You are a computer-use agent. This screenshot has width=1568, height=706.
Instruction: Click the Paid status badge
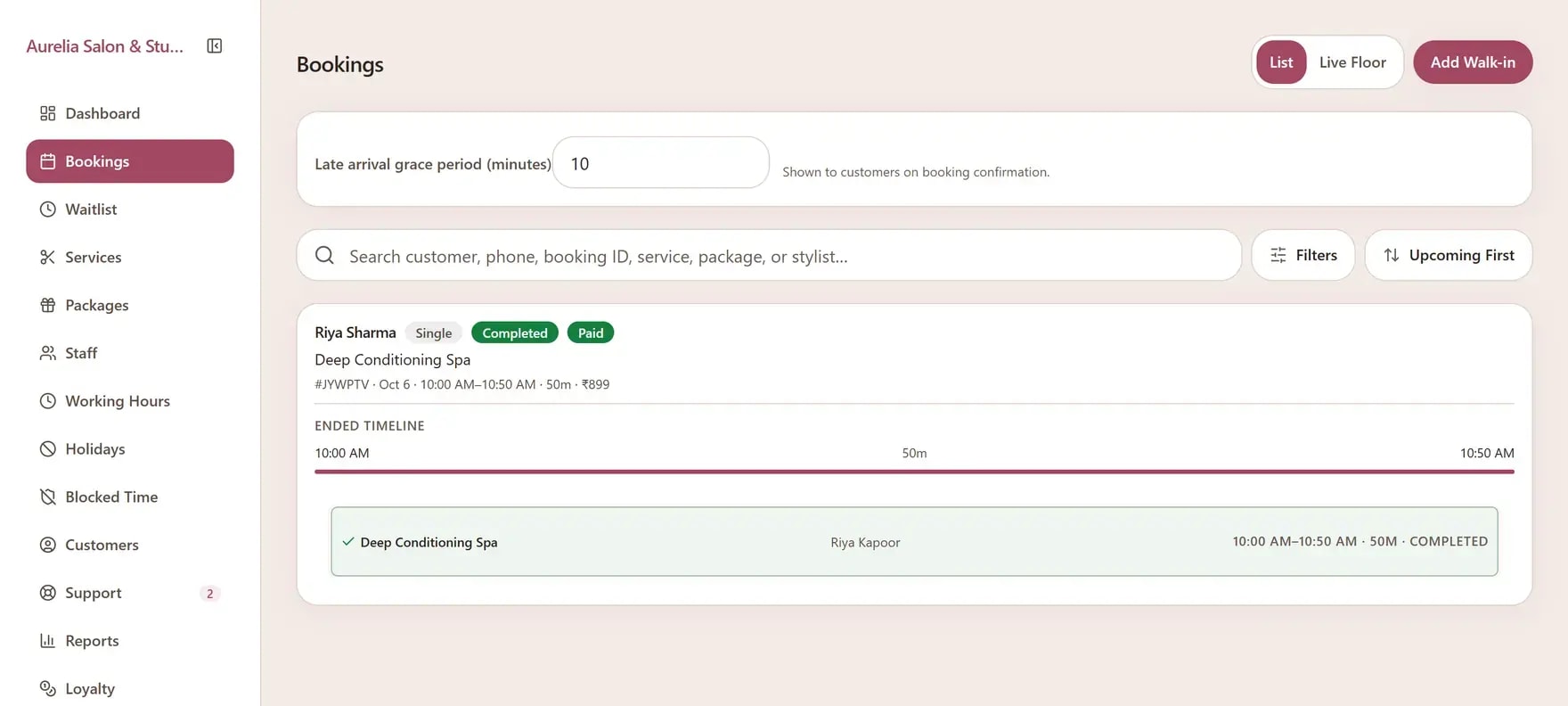[591, 332]
